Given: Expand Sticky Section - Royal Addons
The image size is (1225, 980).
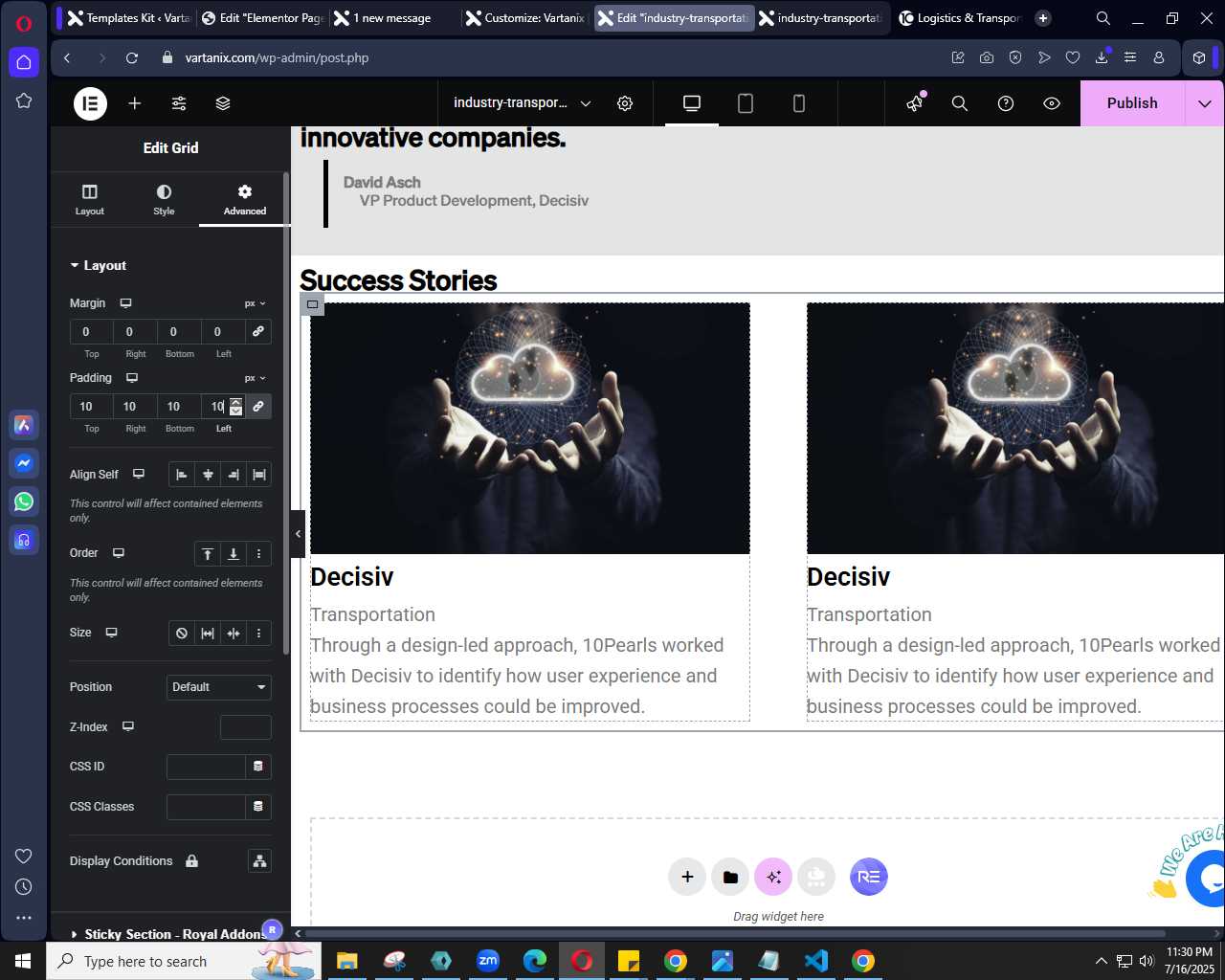Looking at the screenshot, I should point(170,934).
